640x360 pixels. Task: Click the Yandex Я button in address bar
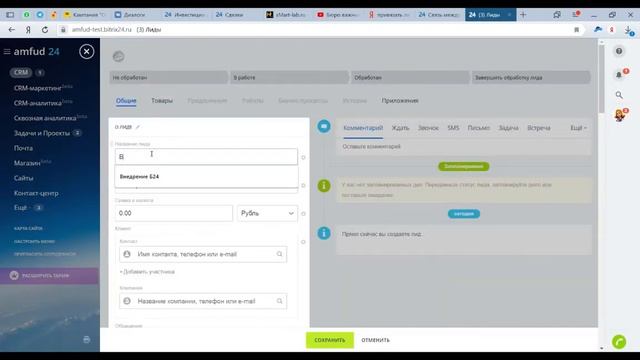coord(28,30)
